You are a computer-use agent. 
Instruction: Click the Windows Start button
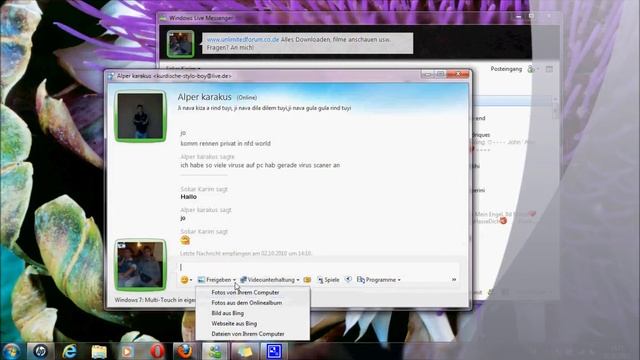[x=11, y=351]
